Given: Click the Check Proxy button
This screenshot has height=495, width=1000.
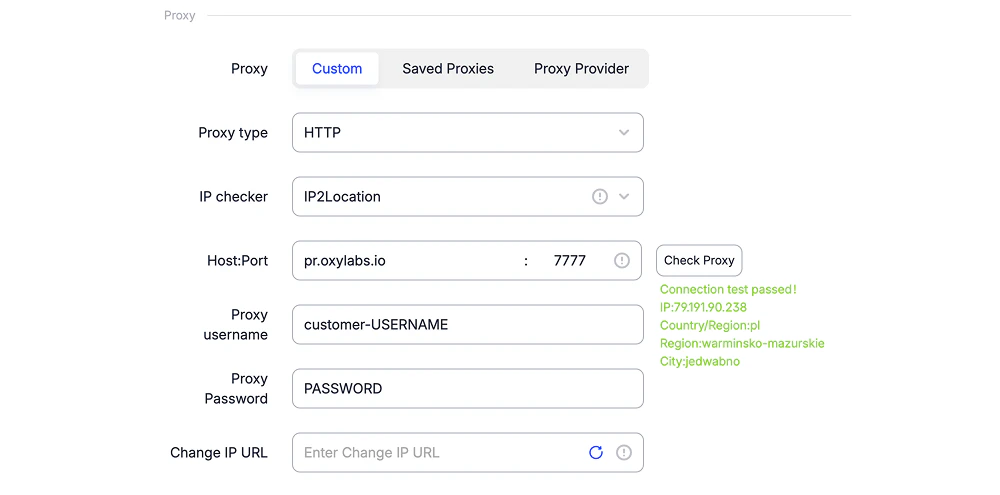Looking at the screenshot, I should pyautogui.click(x=699, y=260).
